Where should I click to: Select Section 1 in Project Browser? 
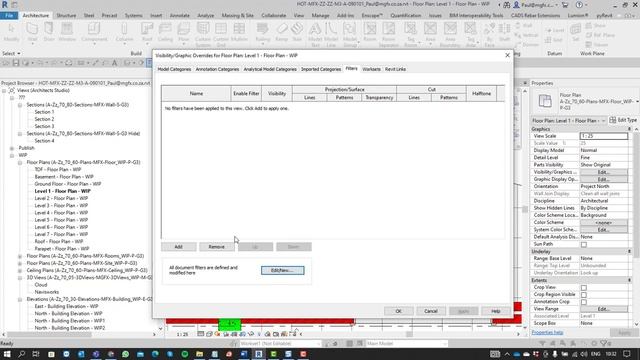click(44, 112)
